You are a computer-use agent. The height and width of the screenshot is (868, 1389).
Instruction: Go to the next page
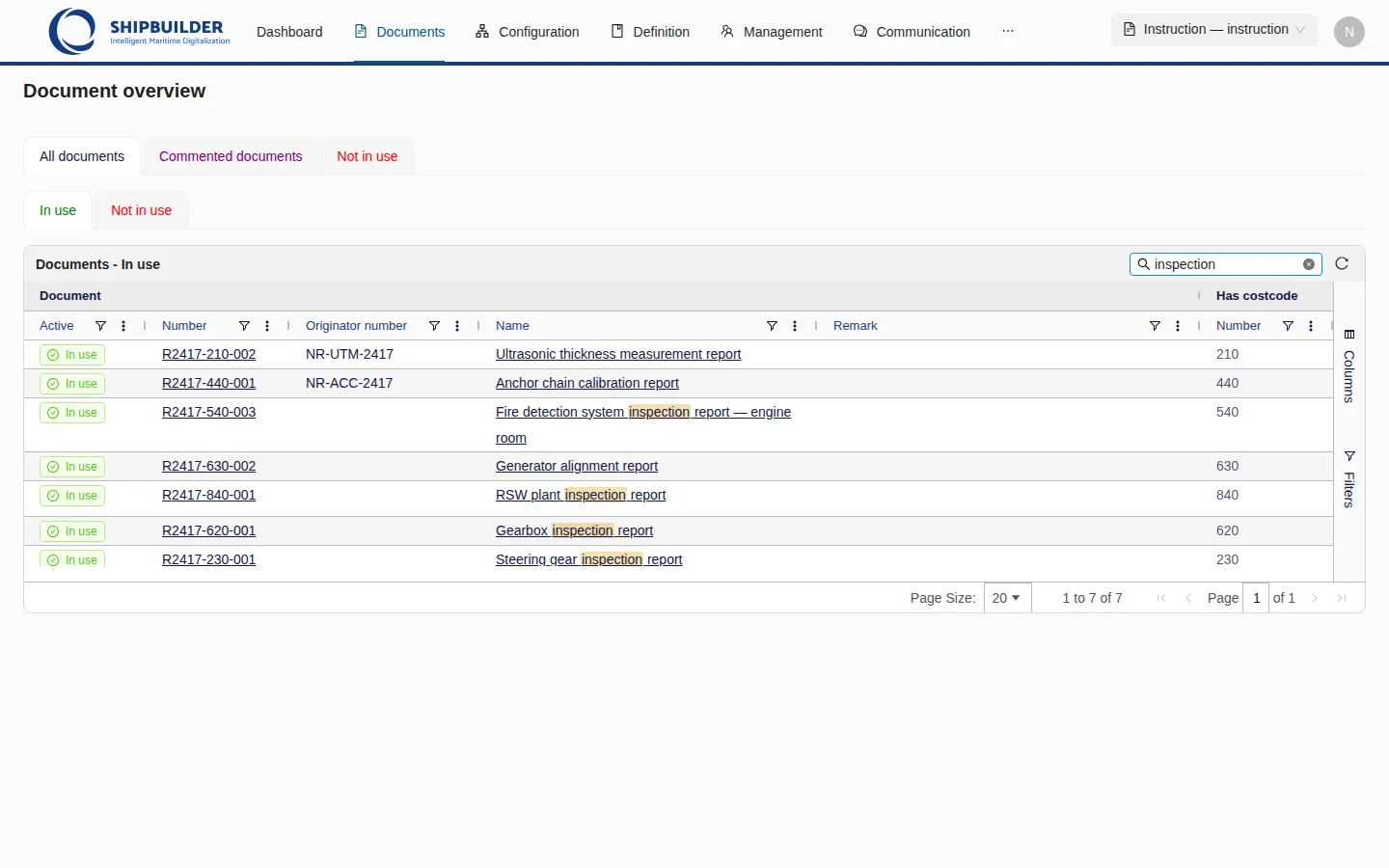click(1315, 598)
